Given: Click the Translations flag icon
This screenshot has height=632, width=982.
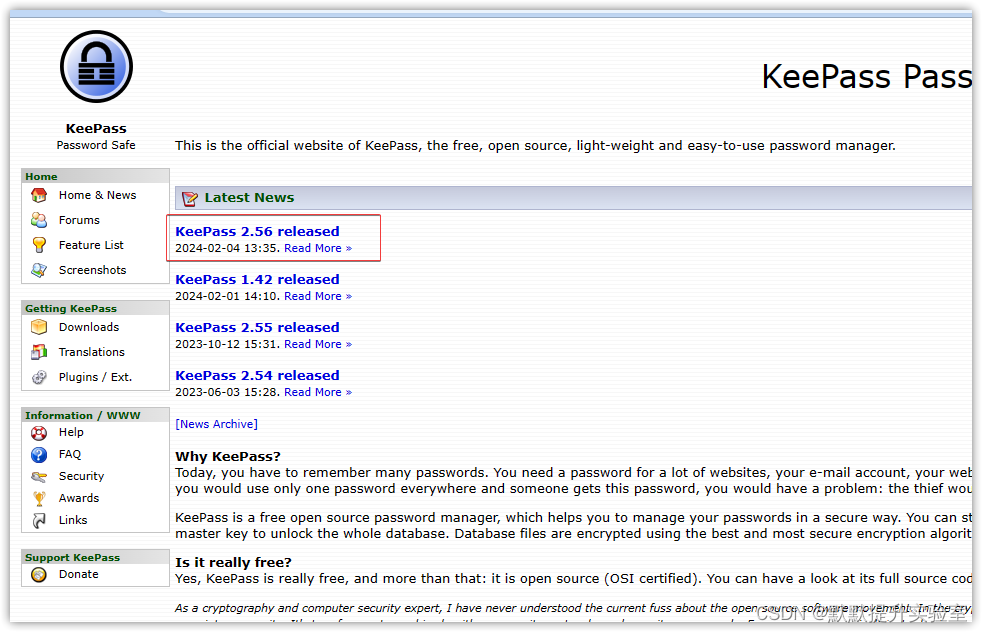Looking at the screenshot, I should pyautogui.click(x=39, y=352).
